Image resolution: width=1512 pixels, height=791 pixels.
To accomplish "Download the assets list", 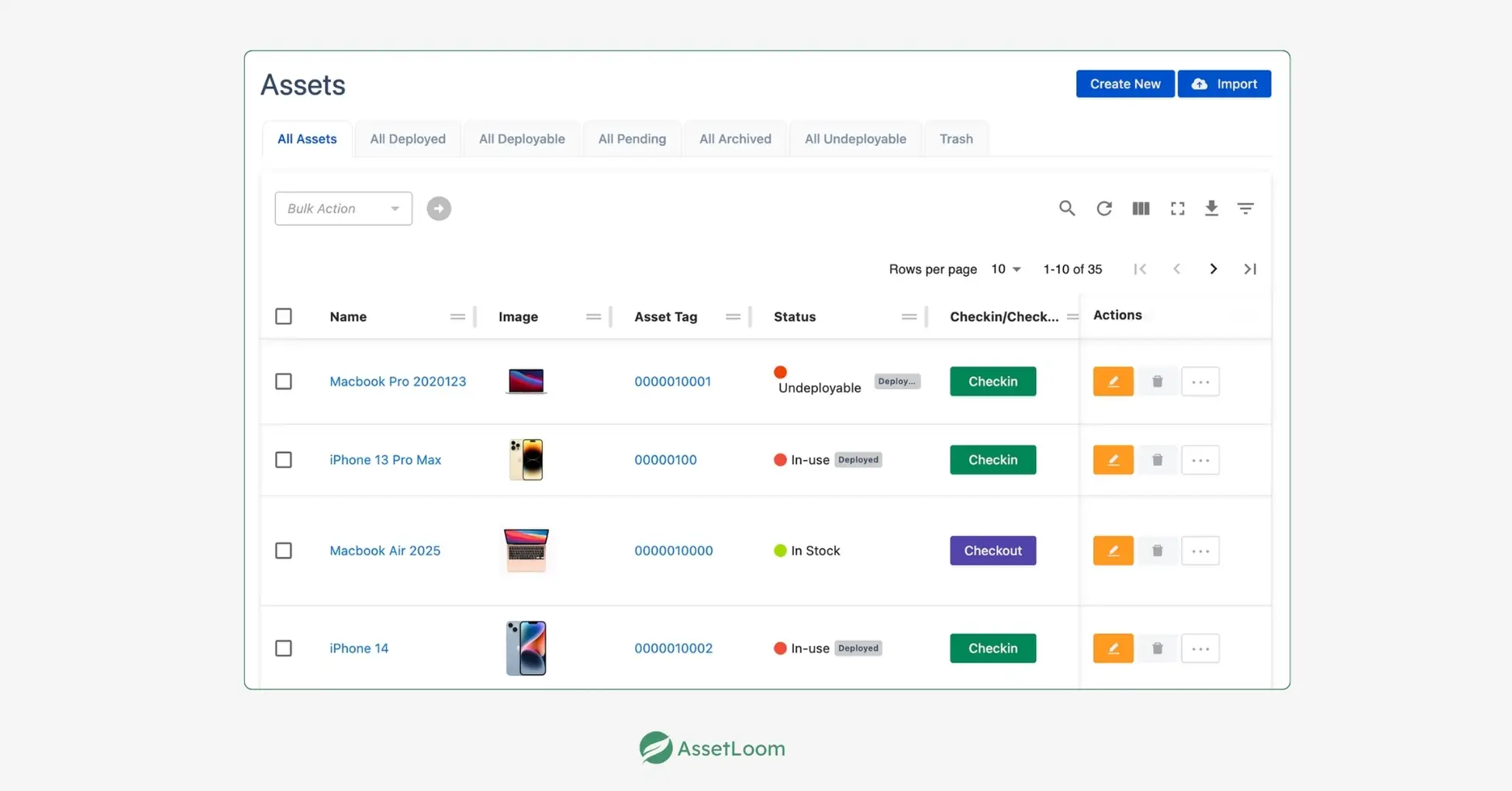I will pos(1211,208).
